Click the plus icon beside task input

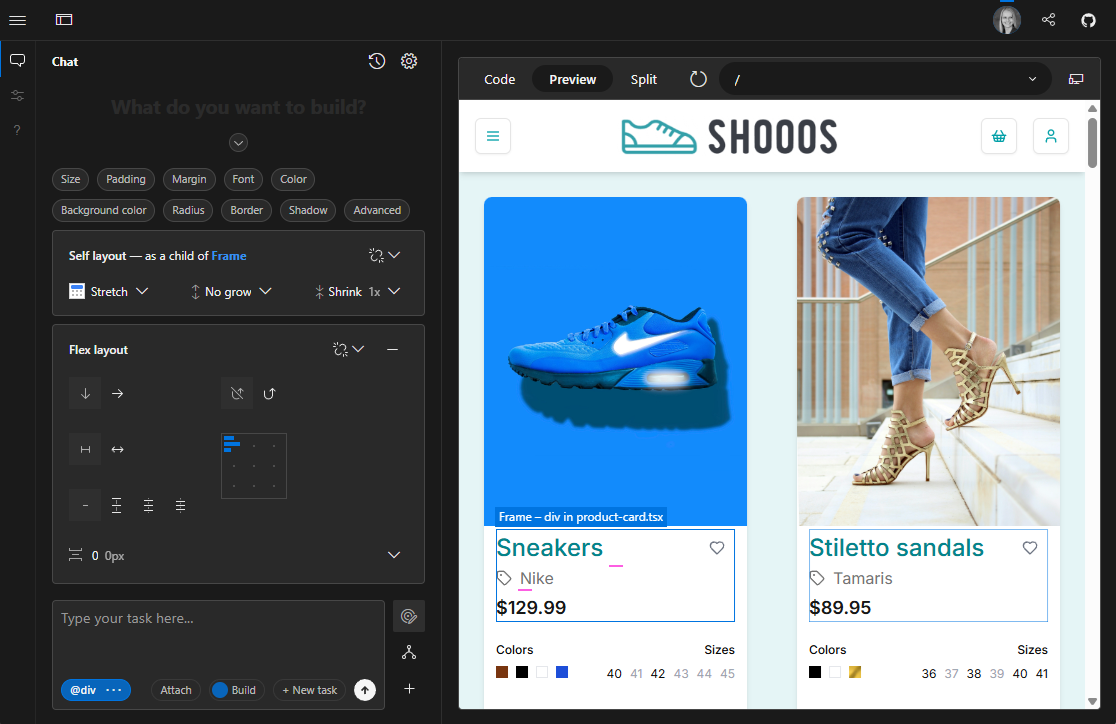(x=409, y=688)
